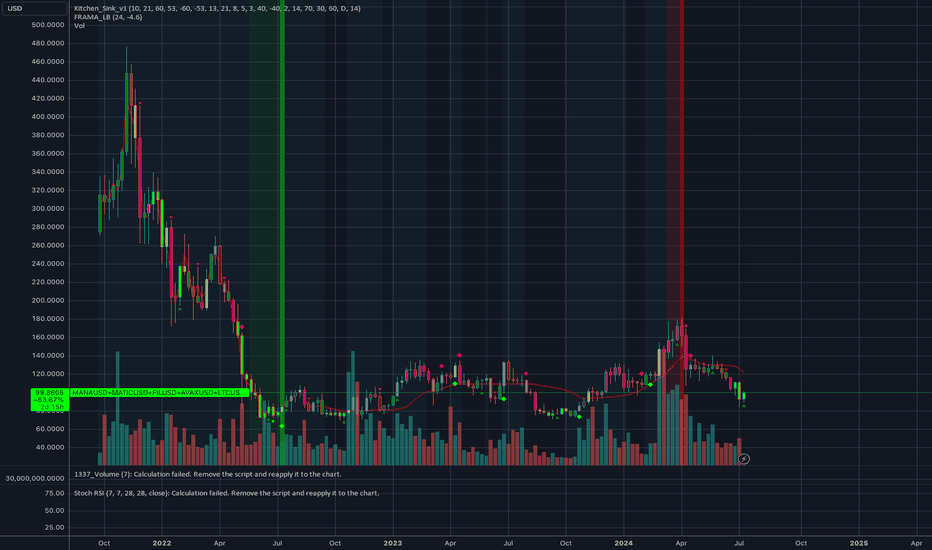Image resolution: width=932 pixels, height=550 pixels.
Task: Click the MANAUSD+MATICUSD+FILUSD symbol label
Action: point(158,392)
